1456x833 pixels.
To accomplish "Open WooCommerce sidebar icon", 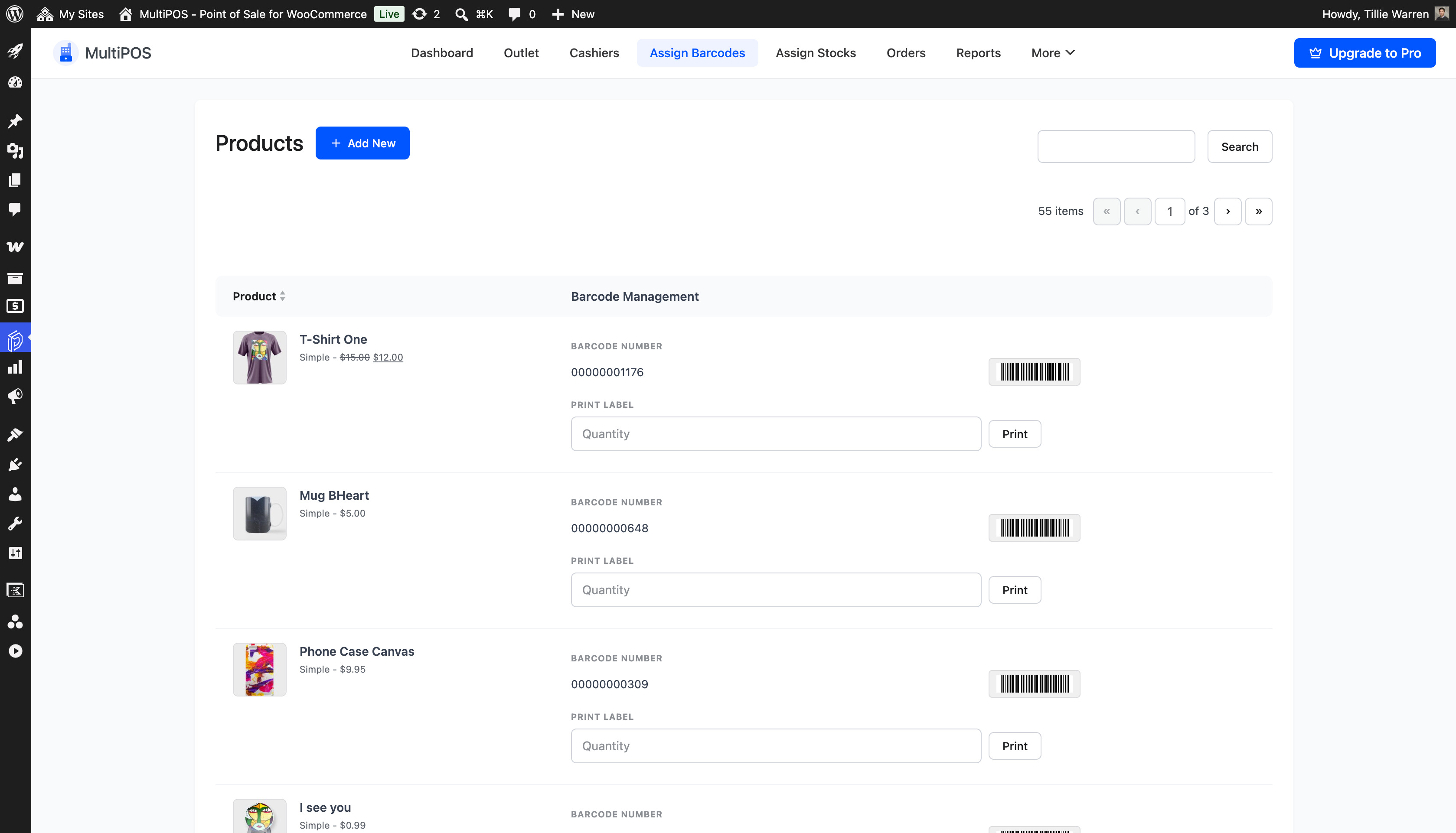I will [x=16, y=247].
